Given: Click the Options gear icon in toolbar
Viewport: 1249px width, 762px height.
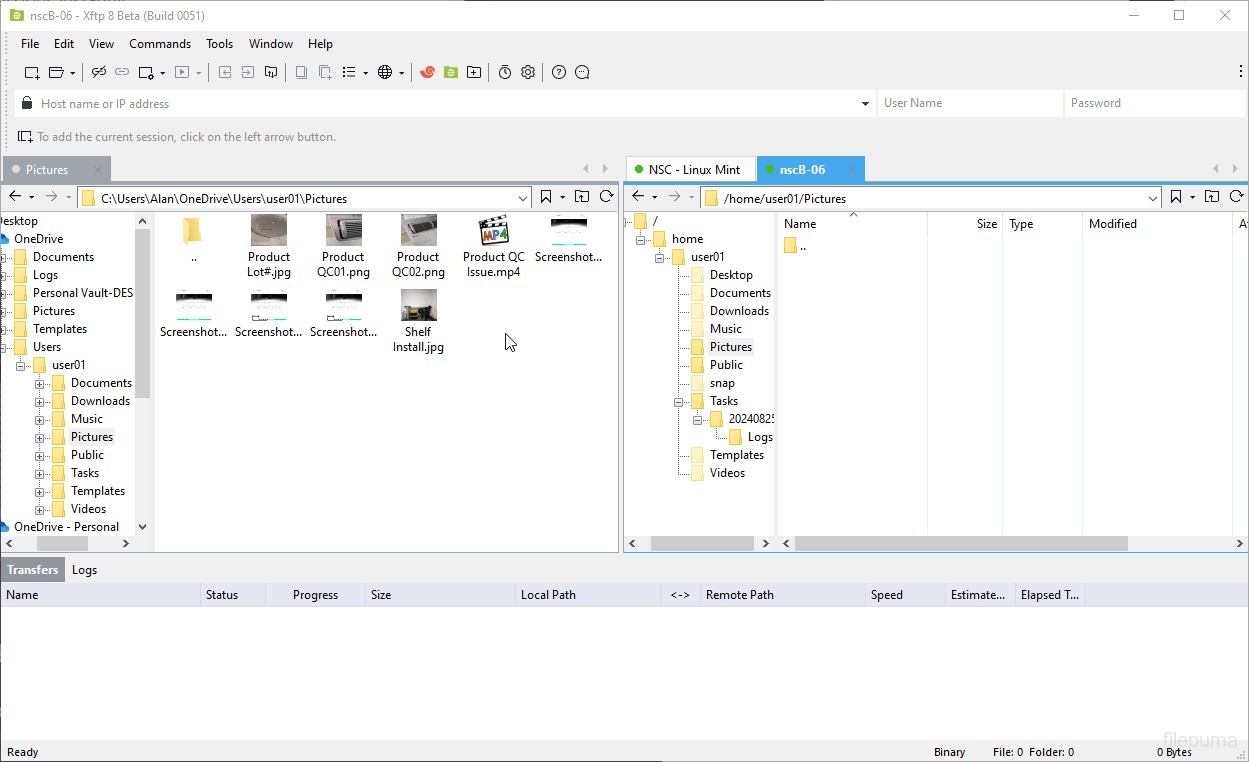Looking at the screenshot, I should pos(528,72).
